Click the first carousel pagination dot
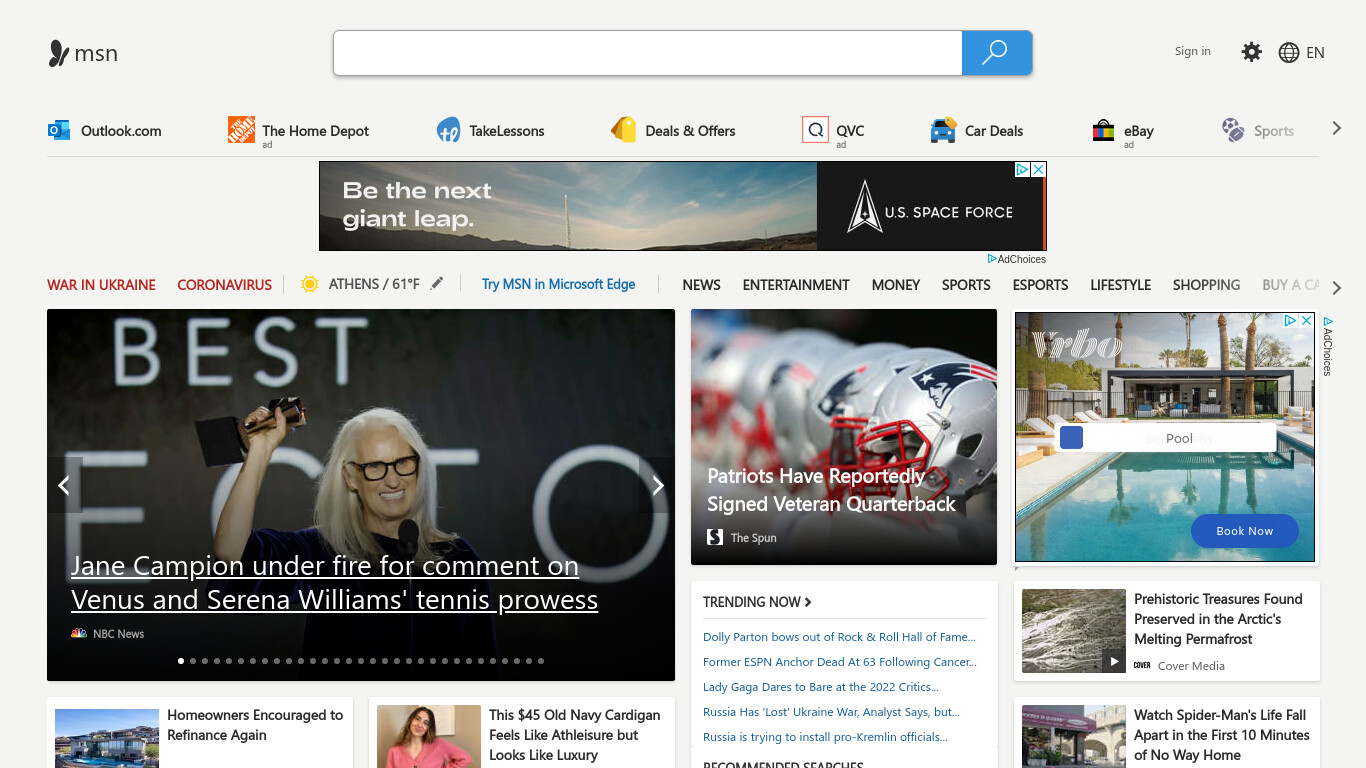The height and width of the screenshot is (768, 1366). point(181,661)
